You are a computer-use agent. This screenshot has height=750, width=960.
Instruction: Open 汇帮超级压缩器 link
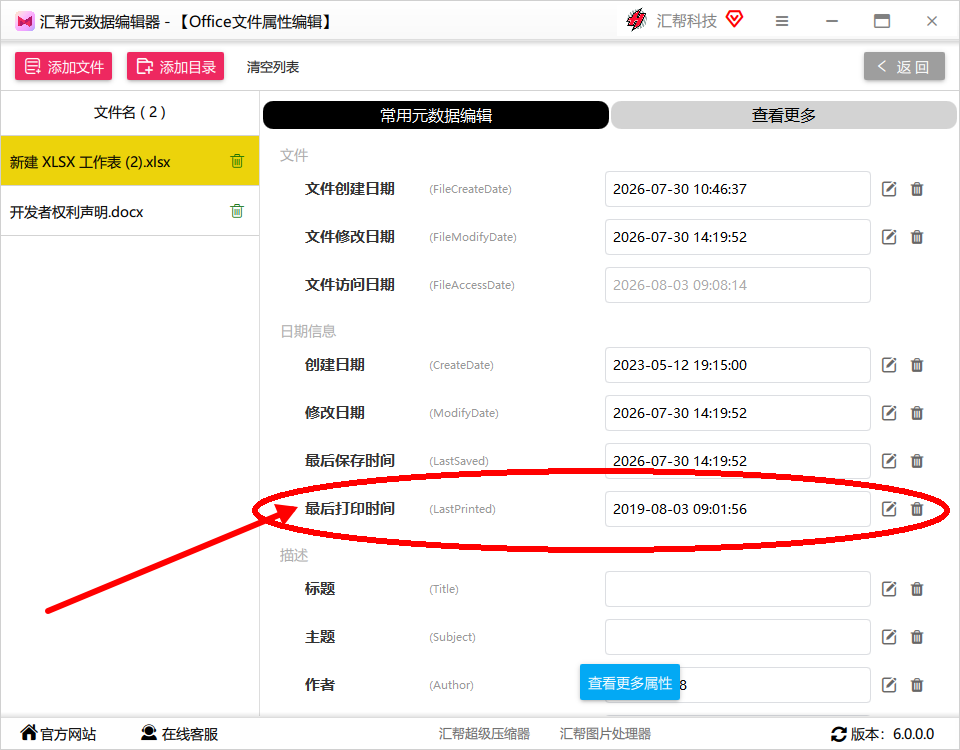click(484, 733)
